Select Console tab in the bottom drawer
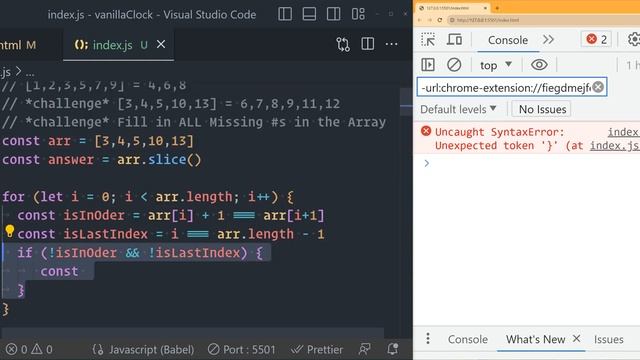 pos(468,339)
